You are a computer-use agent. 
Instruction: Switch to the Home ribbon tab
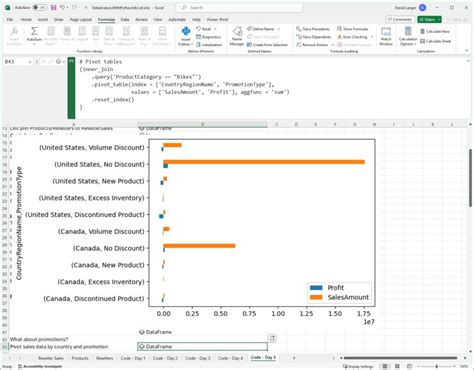pyautogui.click(x=26, y=20)
